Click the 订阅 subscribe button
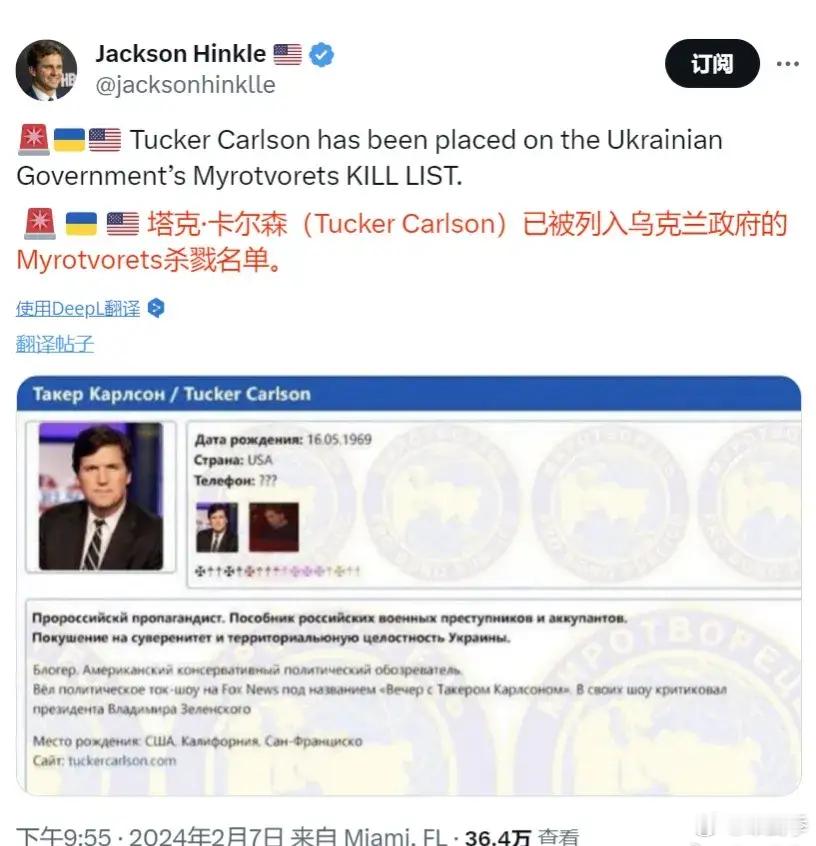This screenshot has width=816, height=846. 712,64
